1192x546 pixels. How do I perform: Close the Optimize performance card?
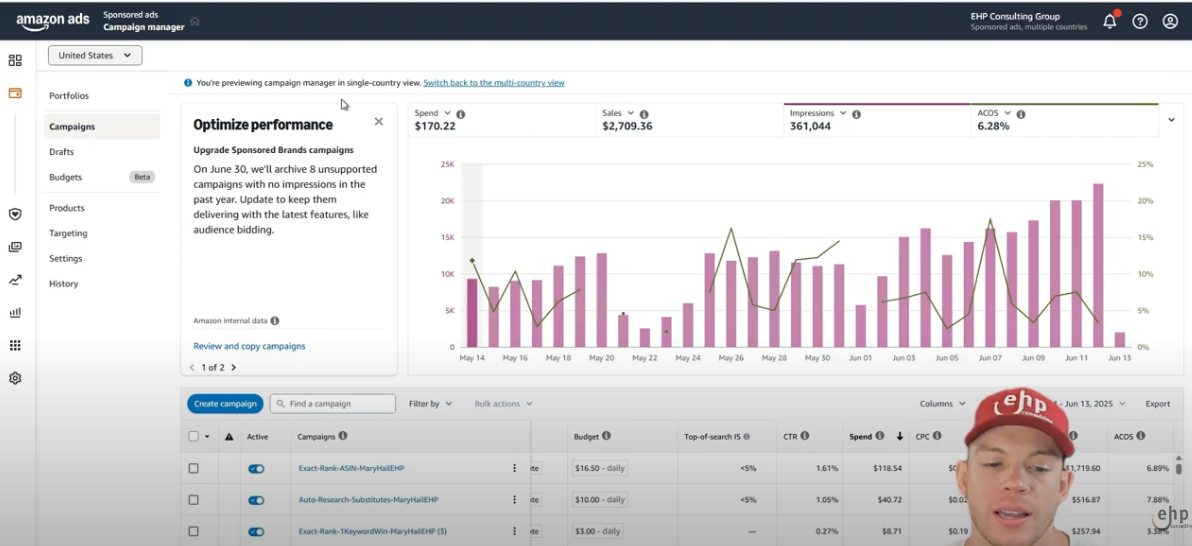click(x=378, y=121)
